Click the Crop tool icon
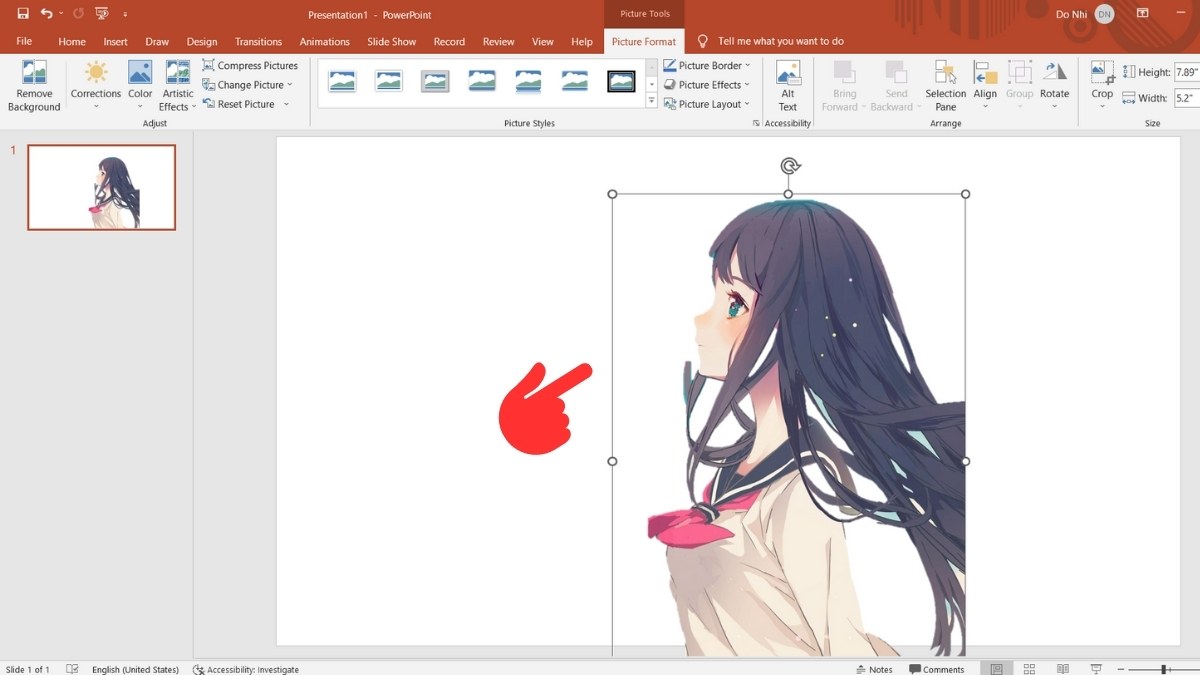The width and height of the screenshot is (1200, 675). pyautogui.click(x=1102, y=73)
